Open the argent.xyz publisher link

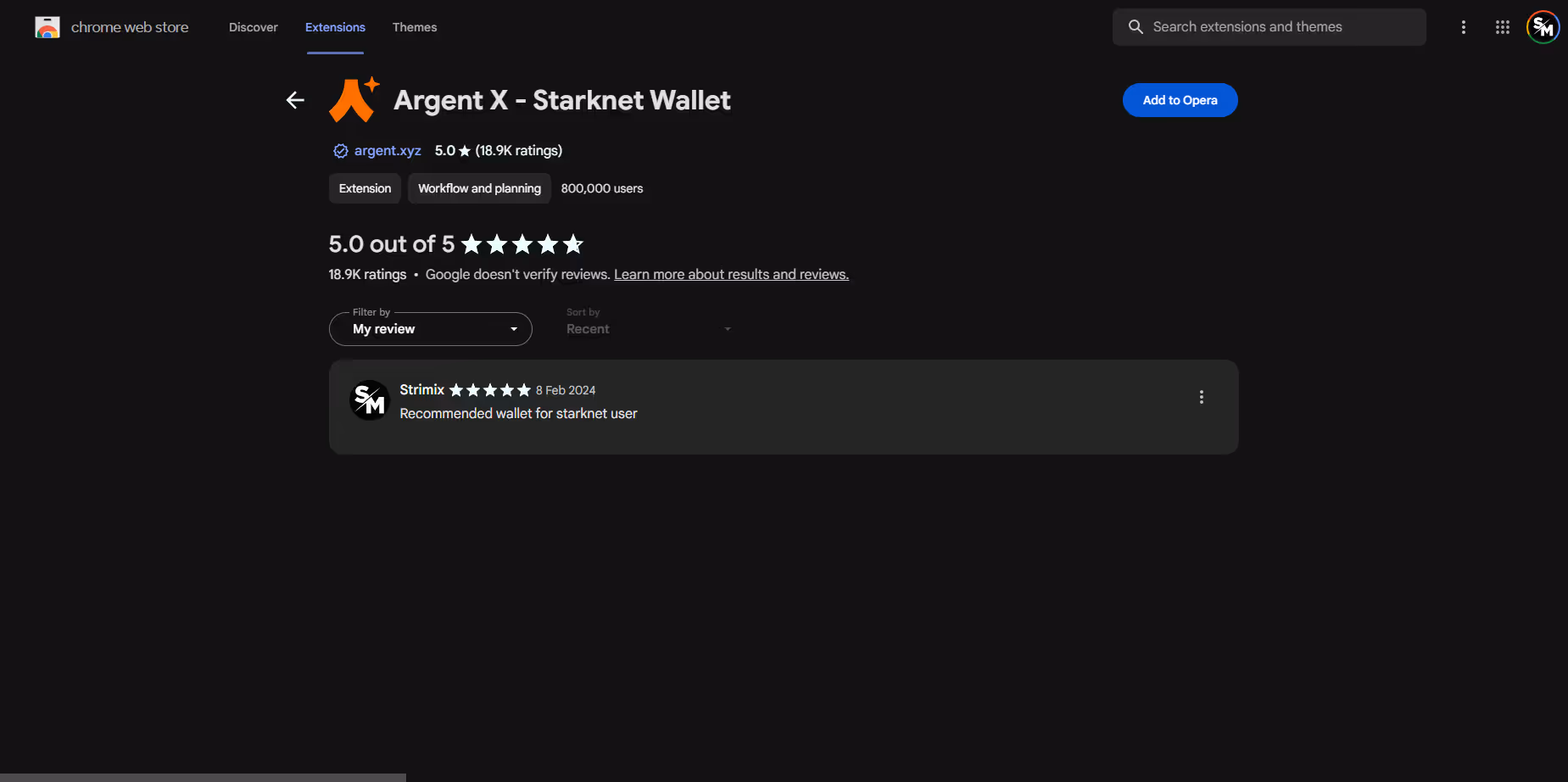(388, 151)
